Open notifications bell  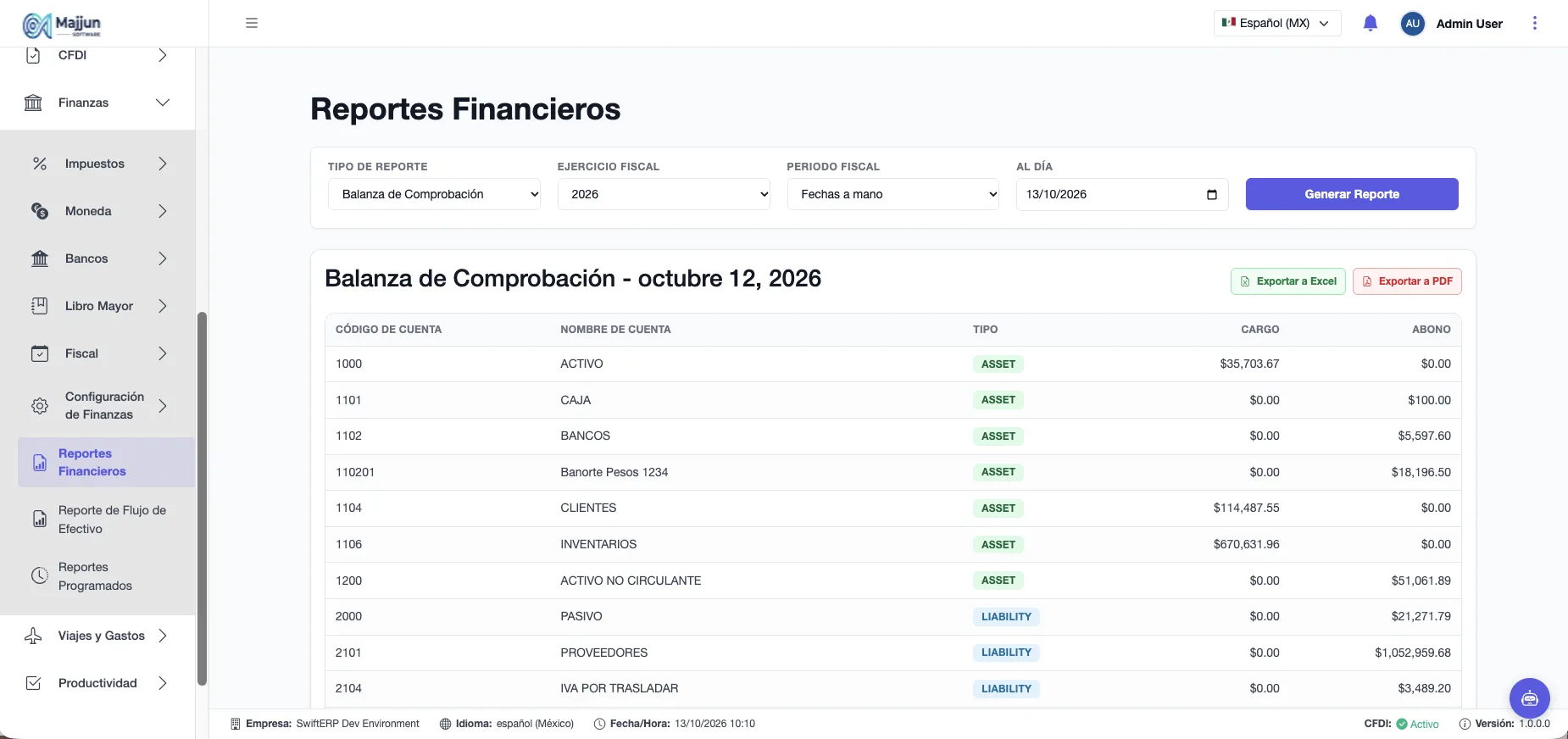[1371, 24]
